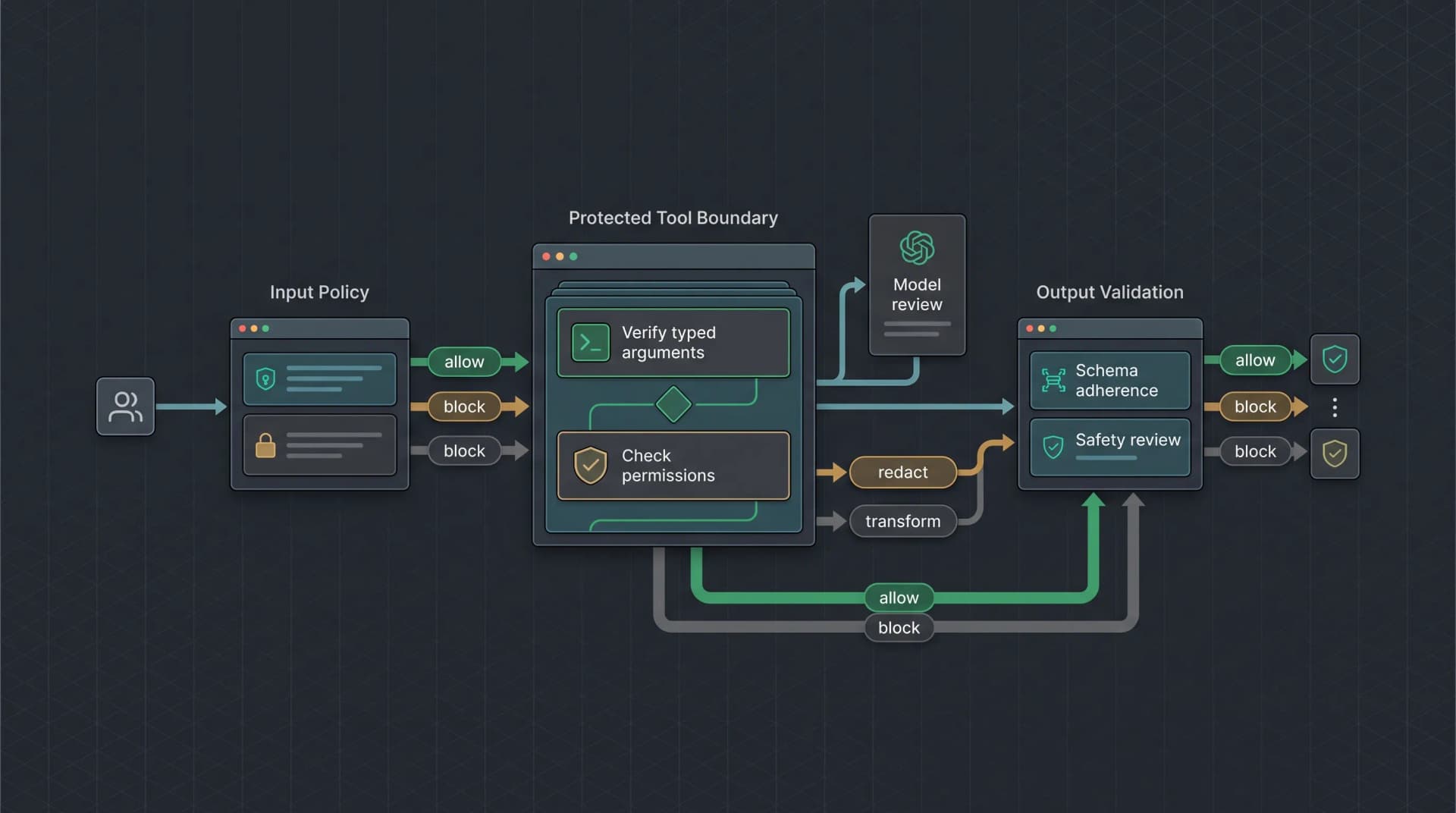Select the locked policy row in Input Policy
The width and height of the screenshot is (1456, 813).
coord(319,445)
